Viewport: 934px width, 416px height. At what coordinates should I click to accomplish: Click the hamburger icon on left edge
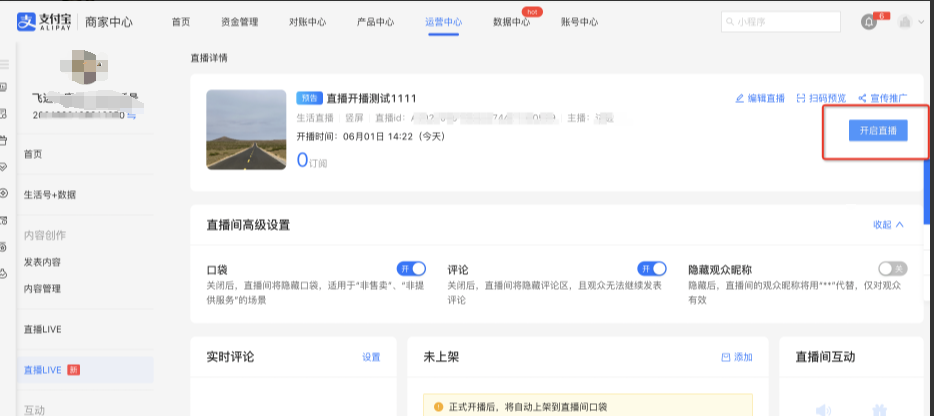4,63
